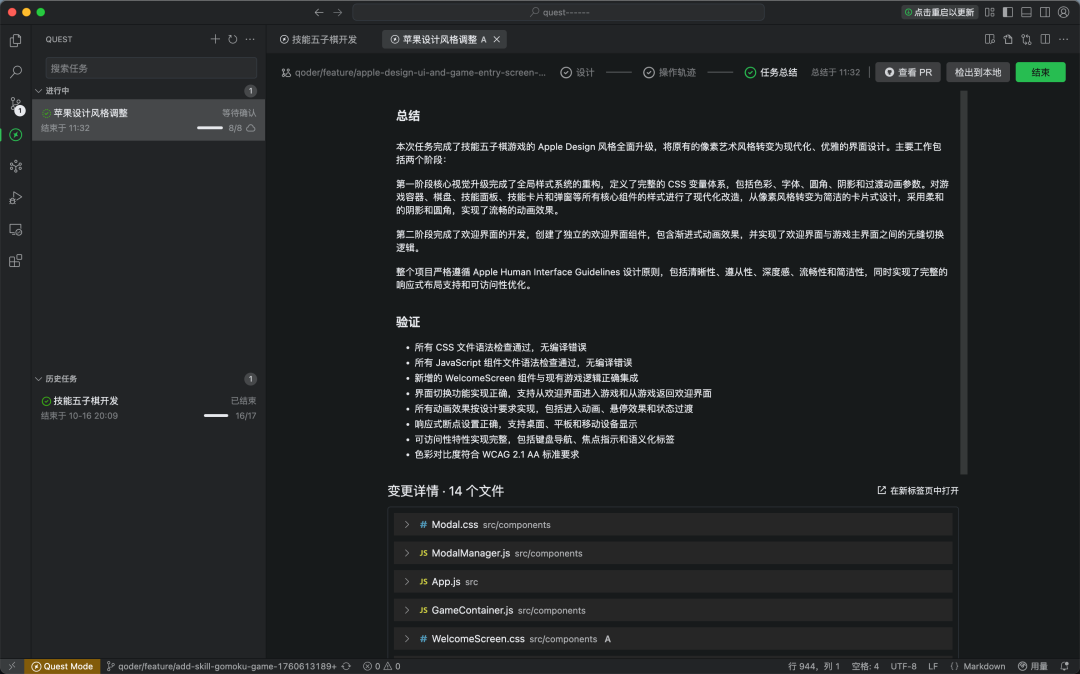Go forward with the right arrow
This screenshot has height=674, width=1080.
pos(338,12)
